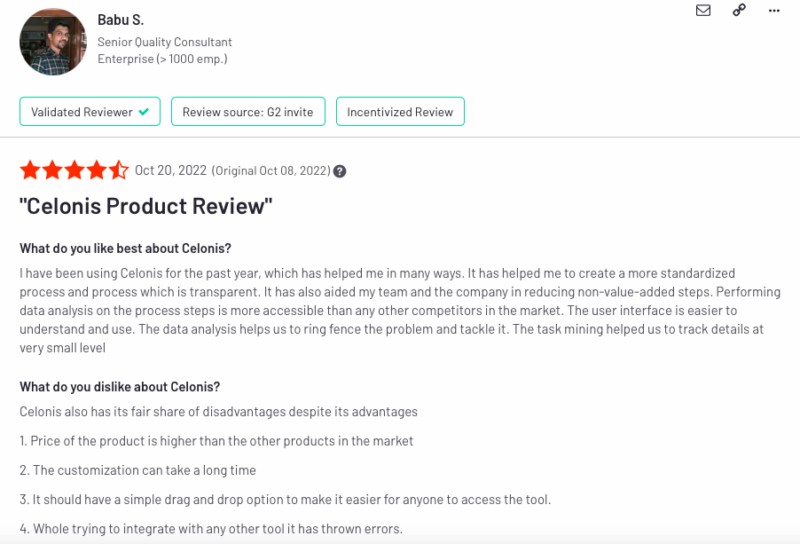Click Senior Quality Consultant job title
This screenshot has width=800, height=544.
pyautogui.click(x=165, y=42)
